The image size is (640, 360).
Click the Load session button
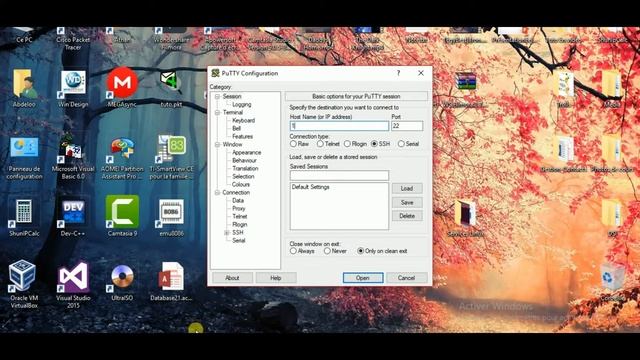407,189
